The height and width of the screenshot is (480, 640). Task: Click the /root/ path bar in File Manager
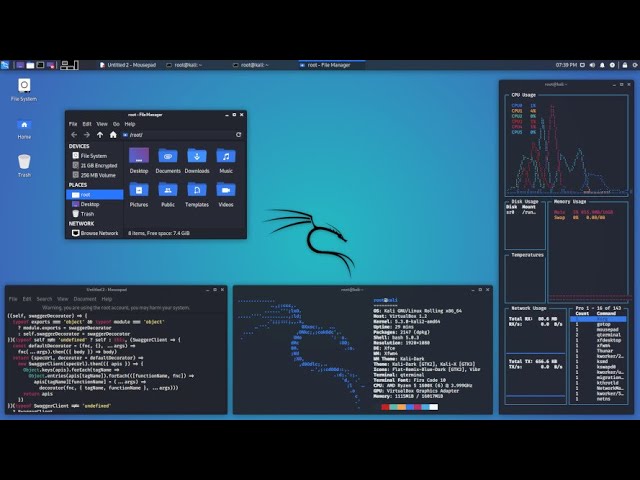pos(178,135)
